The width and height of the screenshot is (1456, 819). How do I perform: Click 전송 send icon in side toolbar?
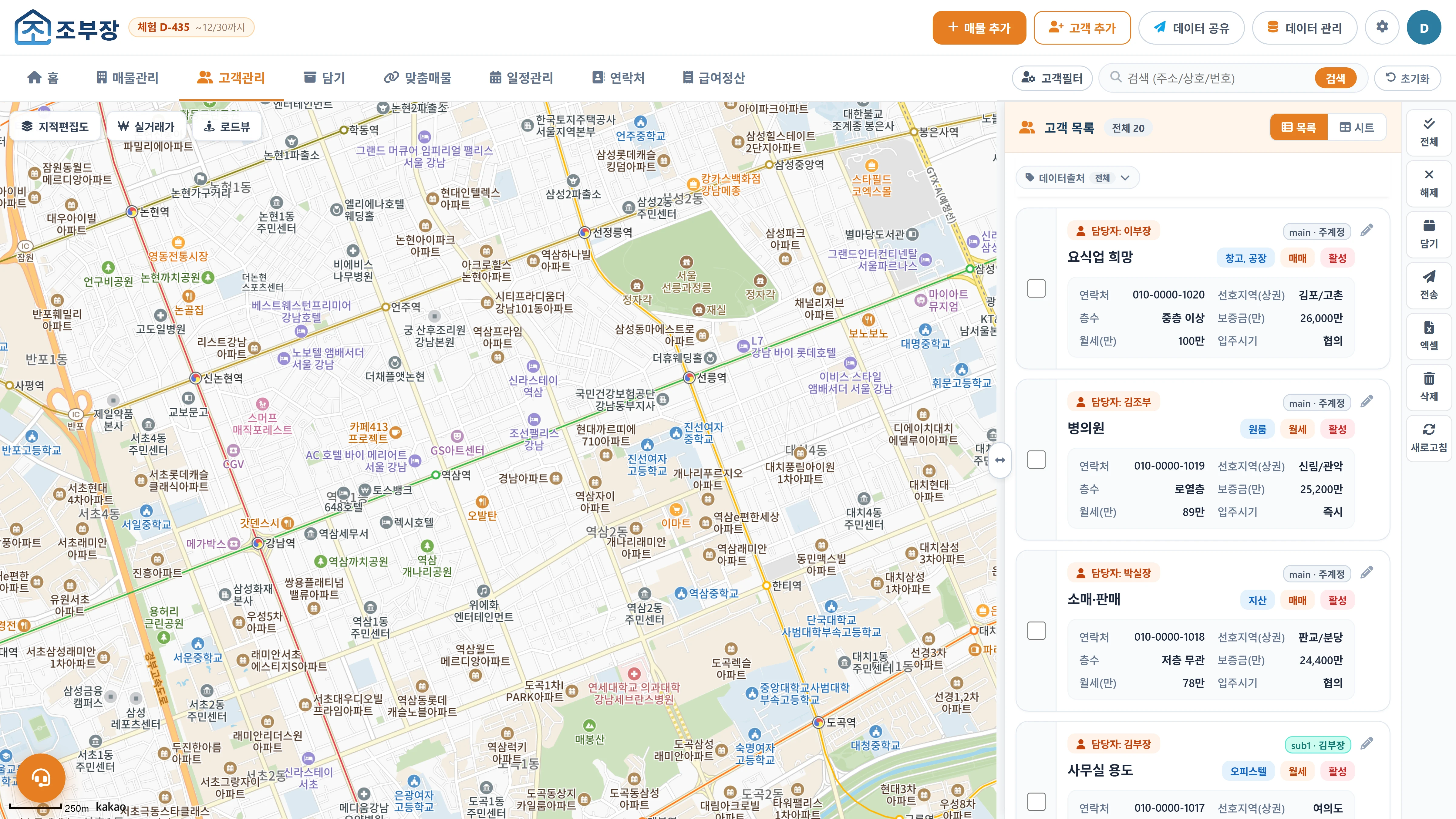(x=1429, y=285)
